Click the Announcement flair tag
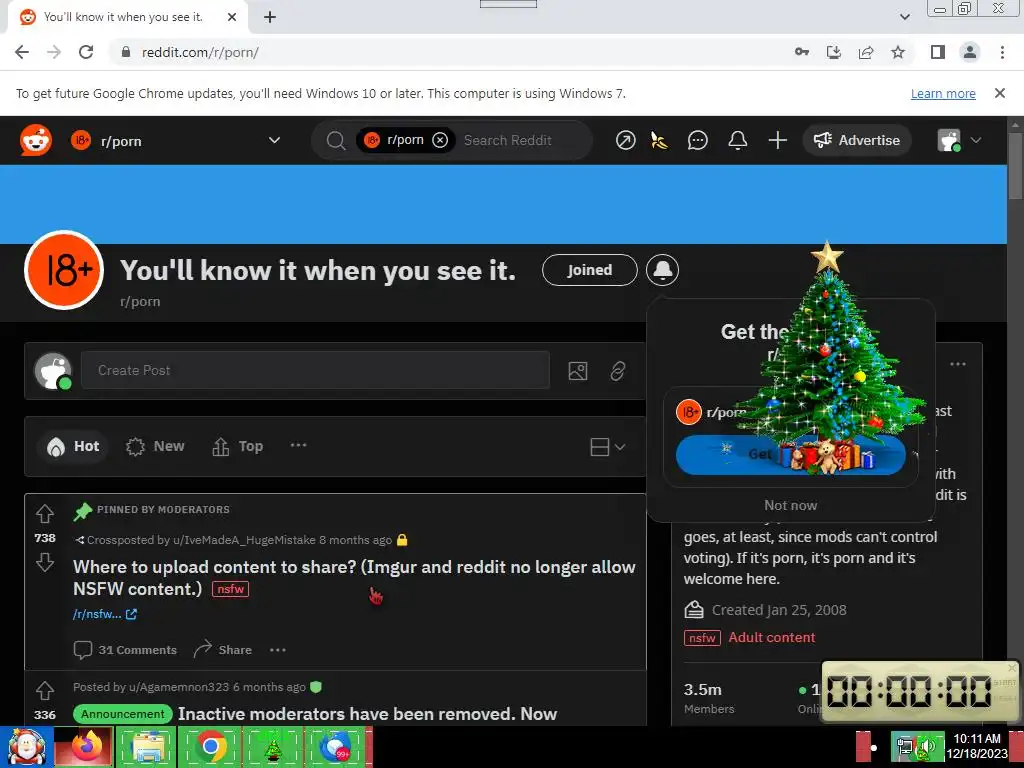This screenshot has height=768, width=1024. 123,714
